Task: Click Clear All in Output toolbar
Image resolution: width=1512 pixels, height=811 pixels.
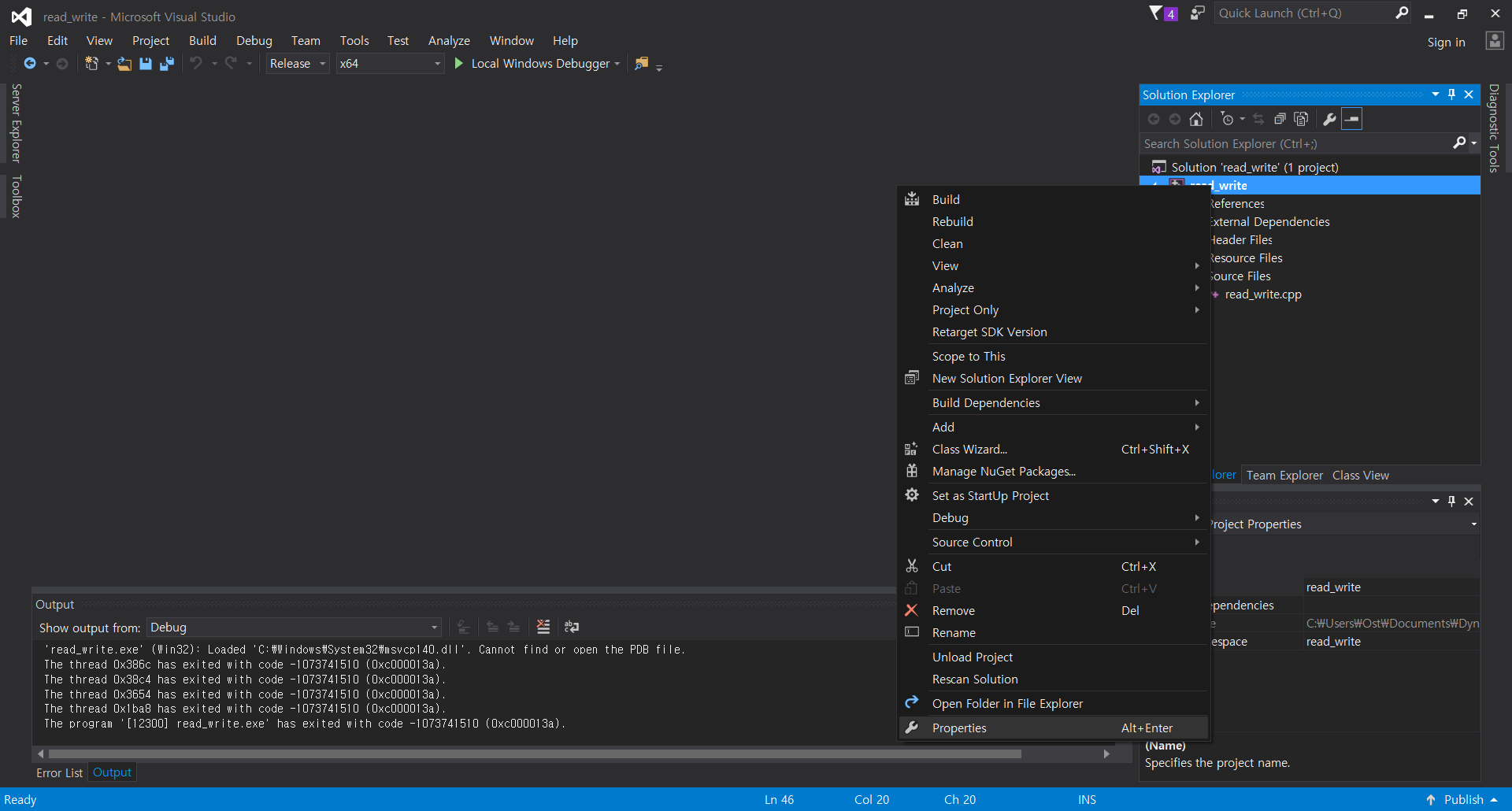Action: click(x=543, y=627)
